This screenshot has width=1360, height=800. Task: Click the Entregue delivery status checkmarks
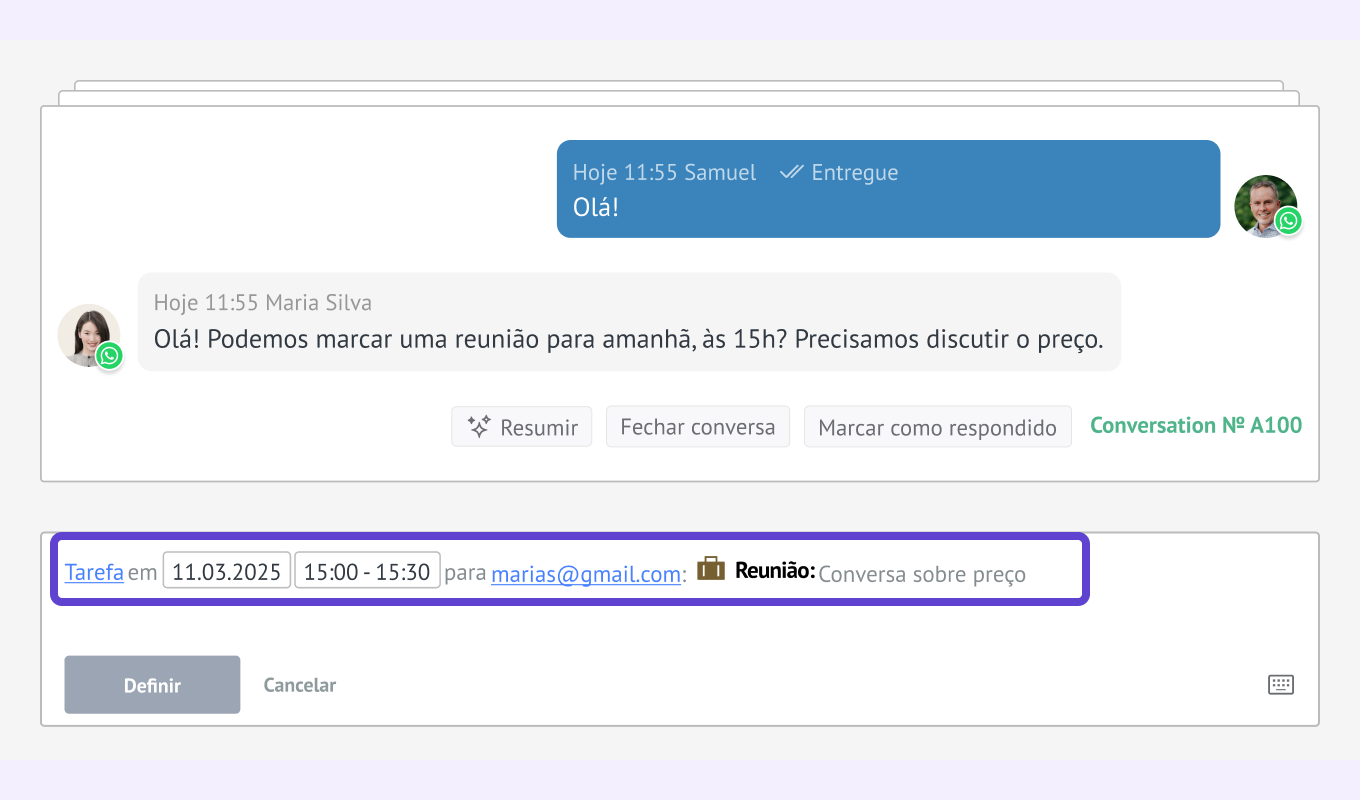pos(792,172)
